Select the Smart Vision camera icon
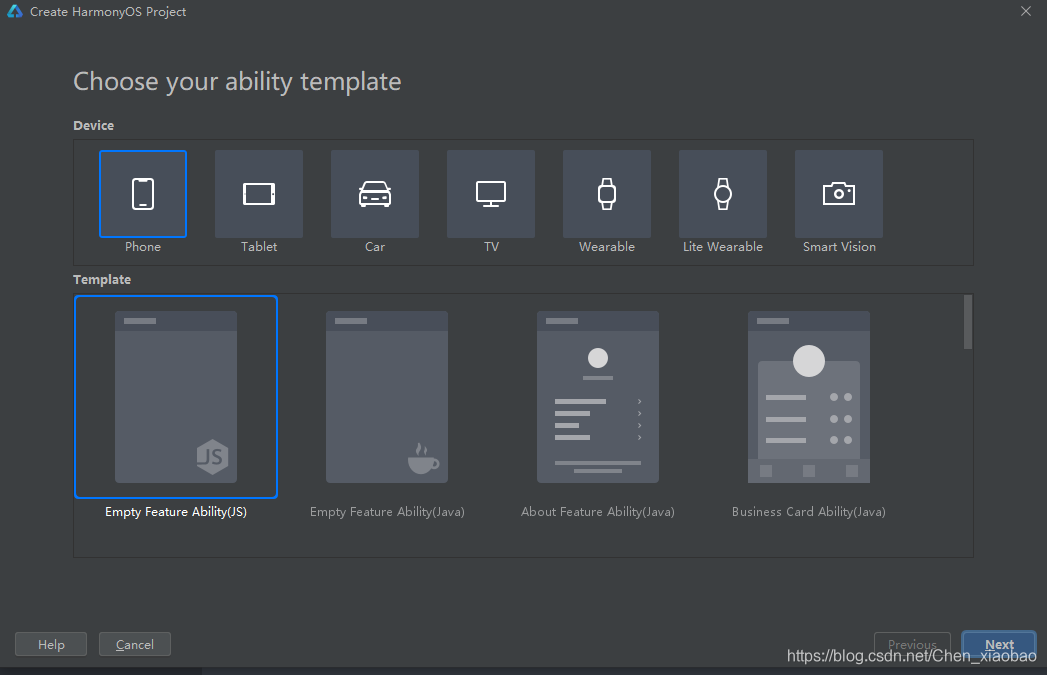This screenshot has width=1047, height=675. tap(839, 194)
